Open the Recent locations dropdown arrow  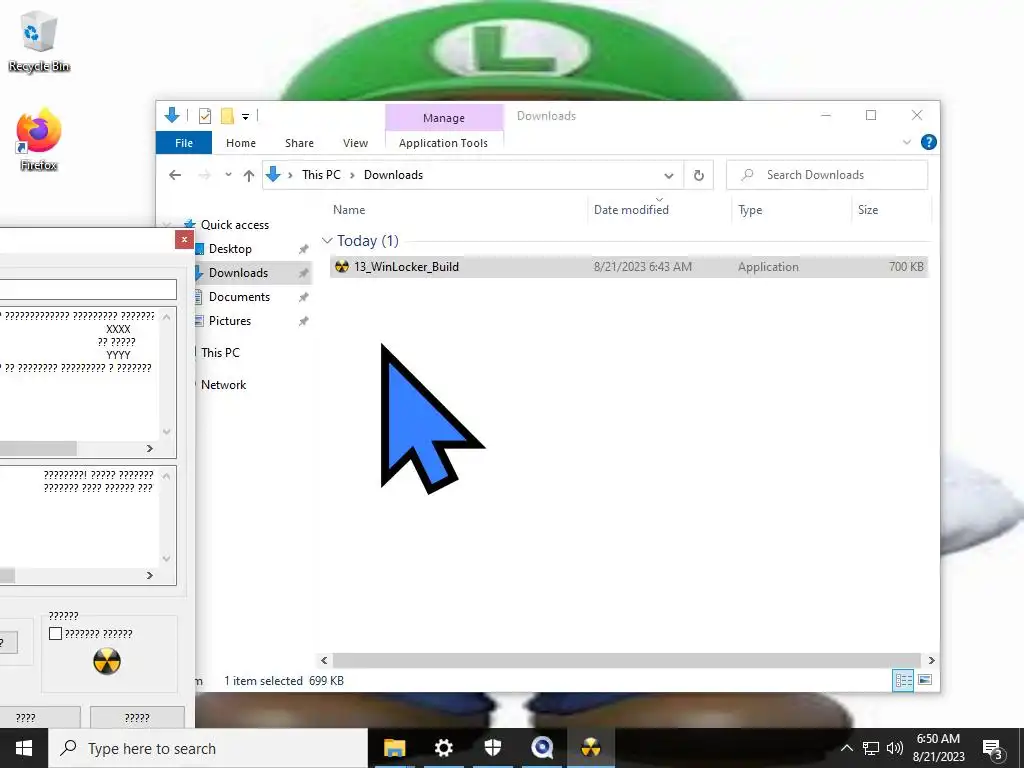(228, 175)
